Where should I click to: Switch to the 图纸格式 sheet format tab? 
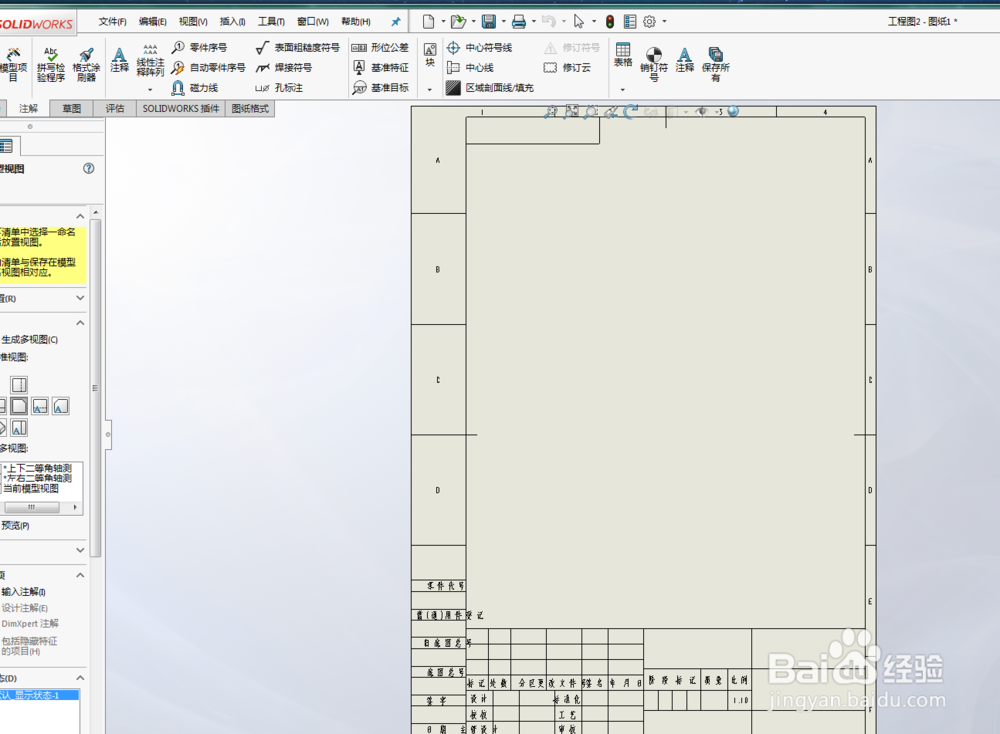[x=250, y=108]
